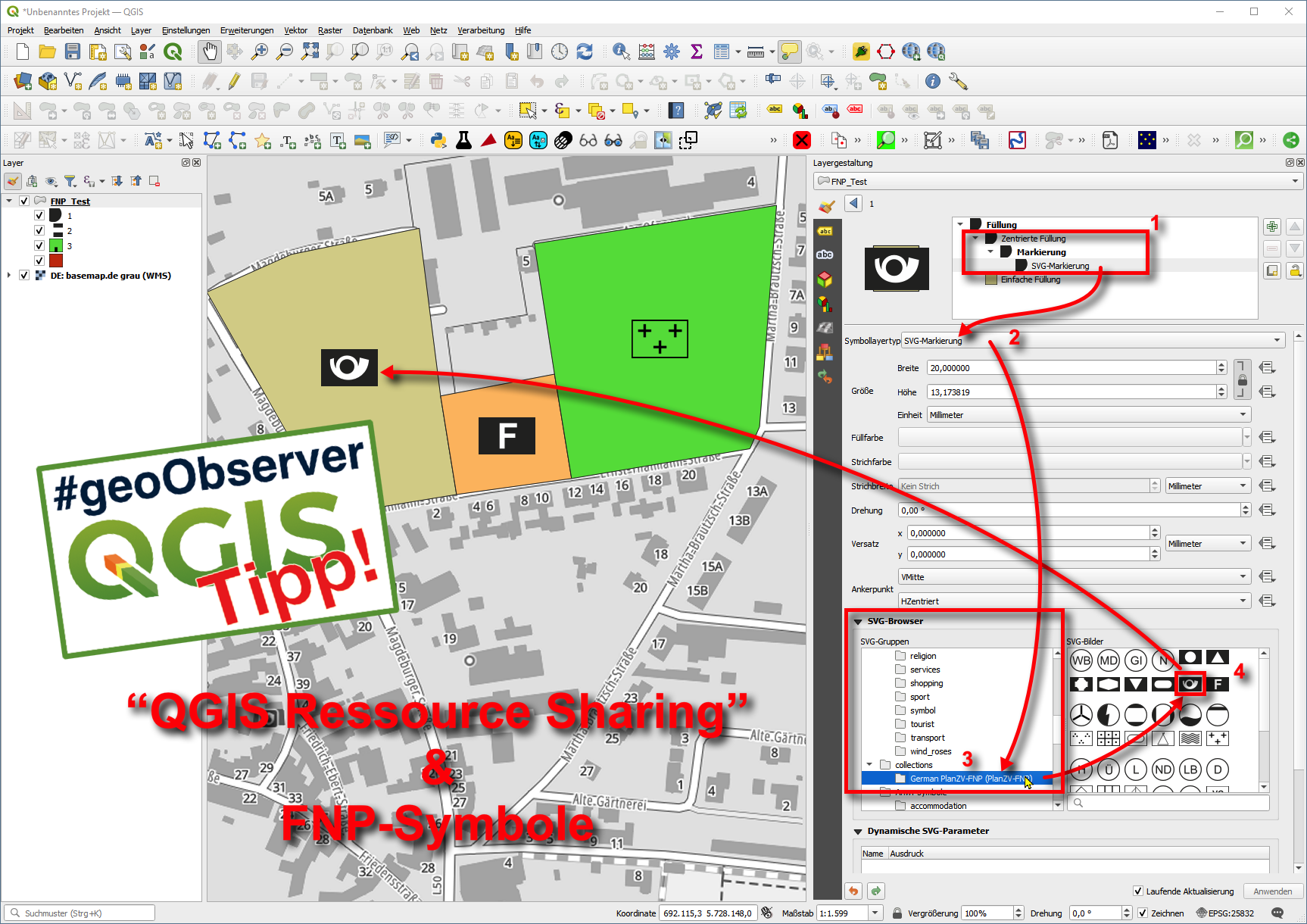Click EPSG:25832 CRS button

[1225, 913]
